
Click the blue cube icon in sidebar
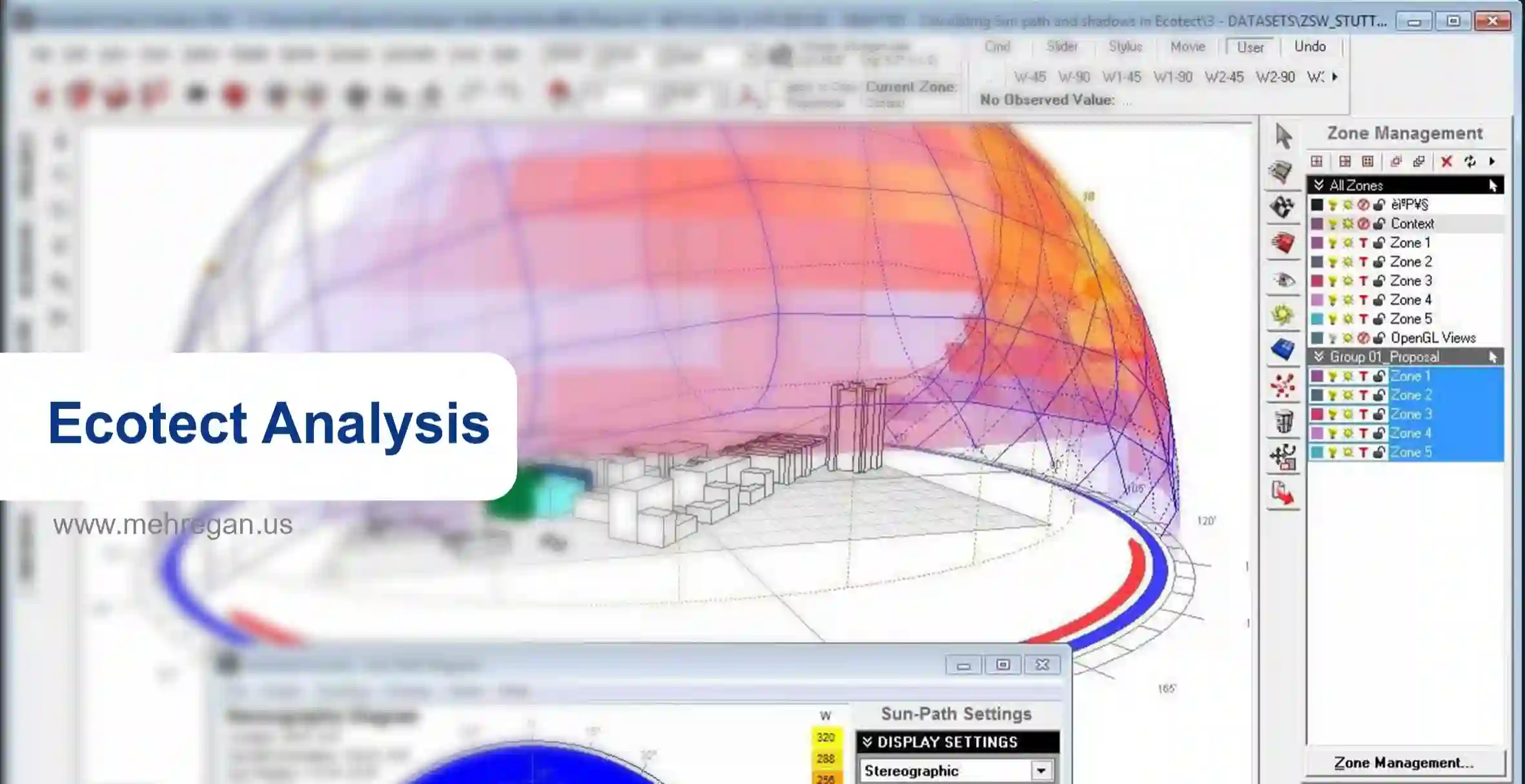point(1283,350)
